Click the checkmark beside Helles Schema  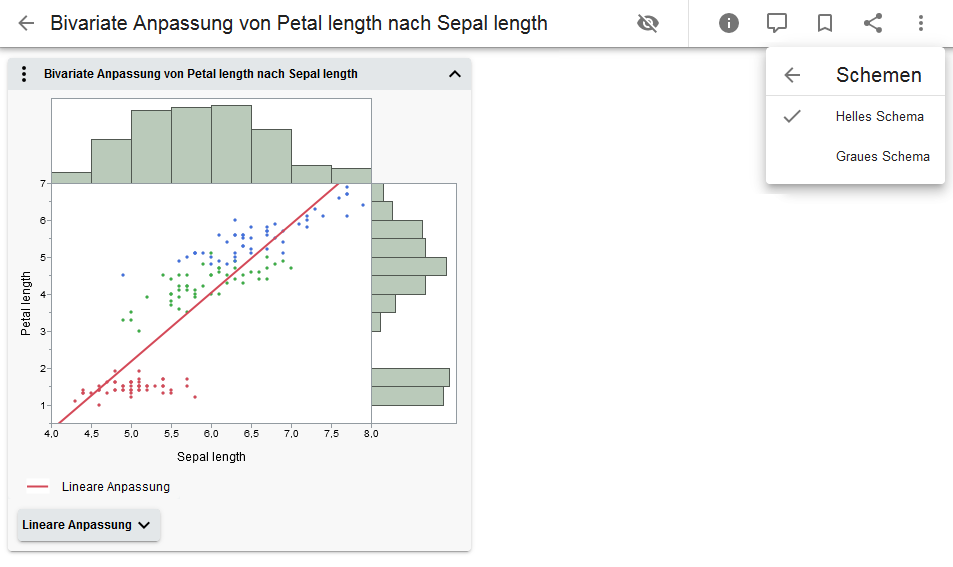coord(793,117)
